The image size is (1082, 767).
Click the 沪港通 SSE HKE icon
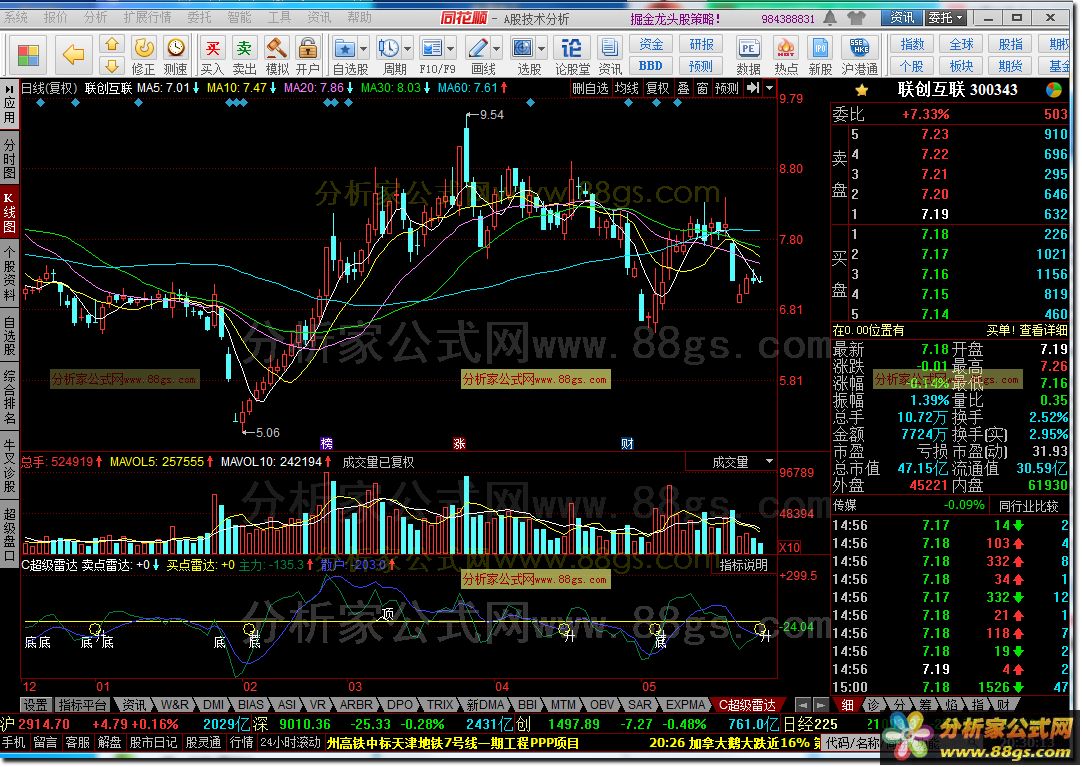coord(859,55)
